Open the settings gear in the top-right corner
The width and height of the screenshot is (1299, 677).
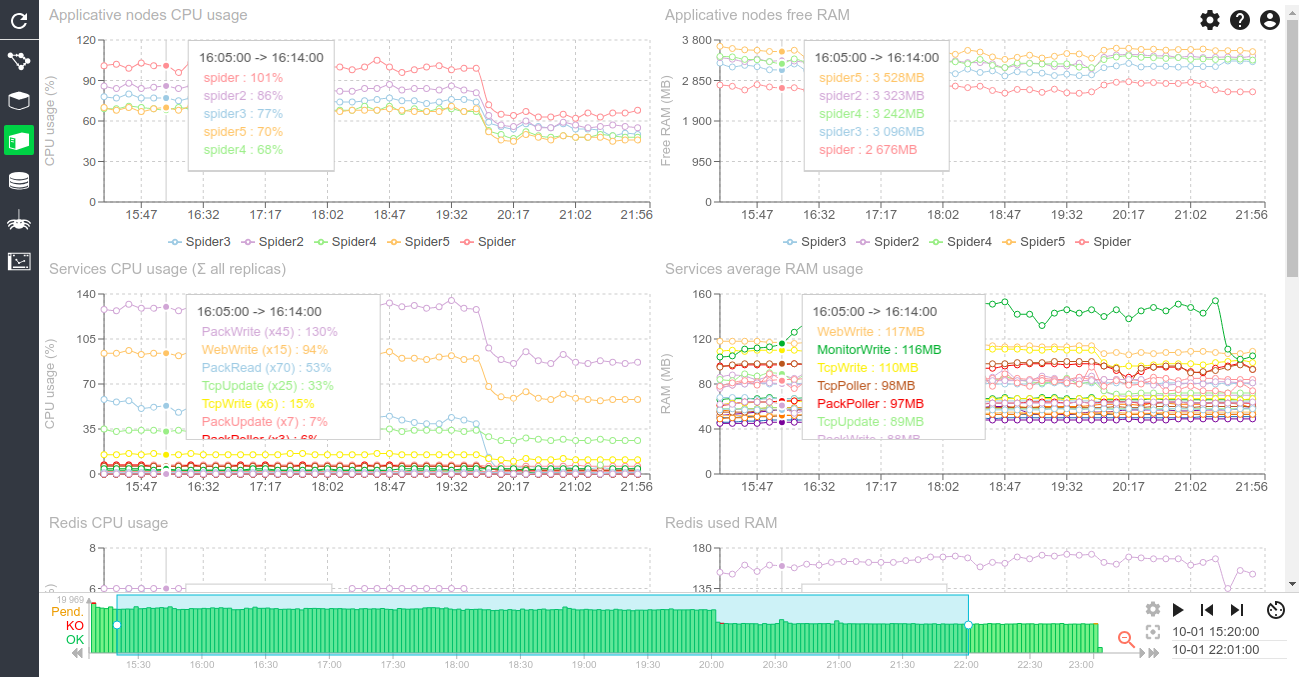(x=1210, y=19)
